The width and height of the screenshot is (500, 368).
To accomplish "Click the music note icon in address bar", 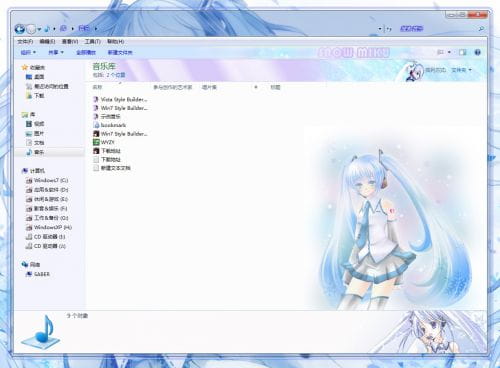I will coord(47,29).
